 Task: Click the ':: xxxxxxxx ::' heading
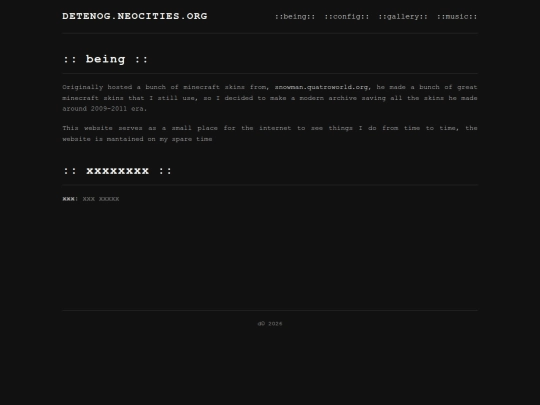[117, 170]
